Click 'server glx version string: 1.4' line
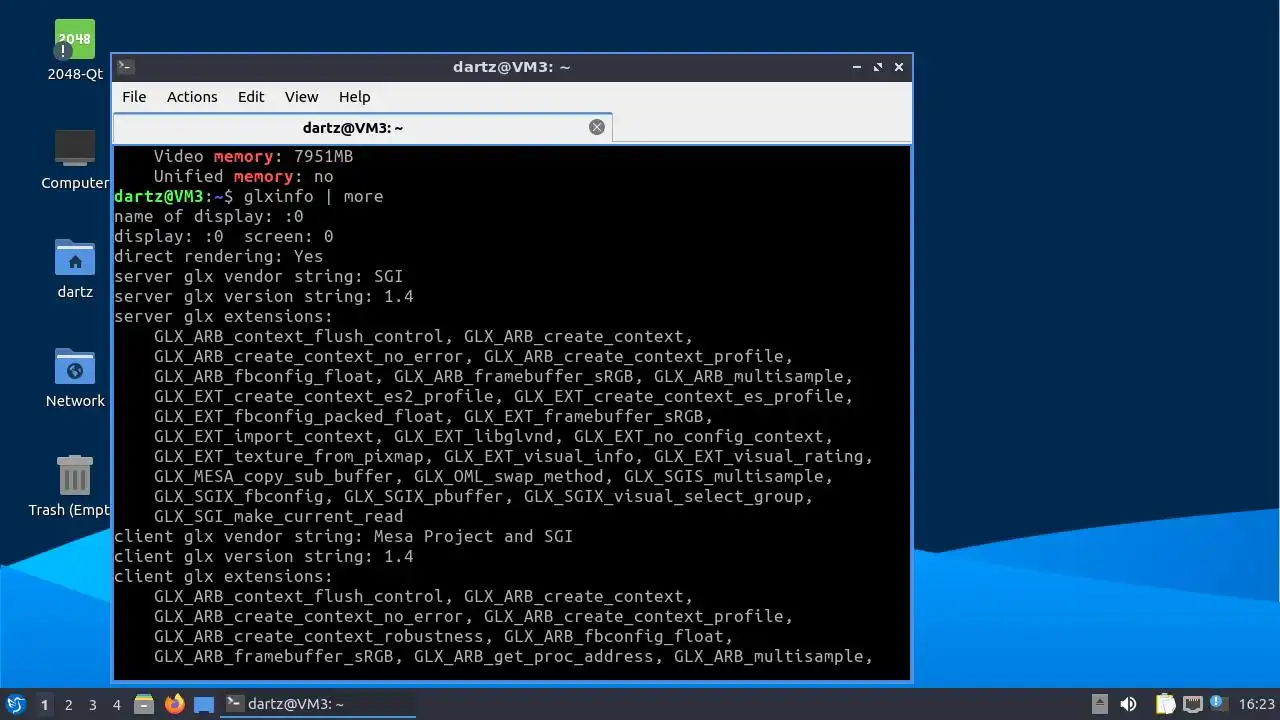 pyautogui.click(x=264, y=296)
